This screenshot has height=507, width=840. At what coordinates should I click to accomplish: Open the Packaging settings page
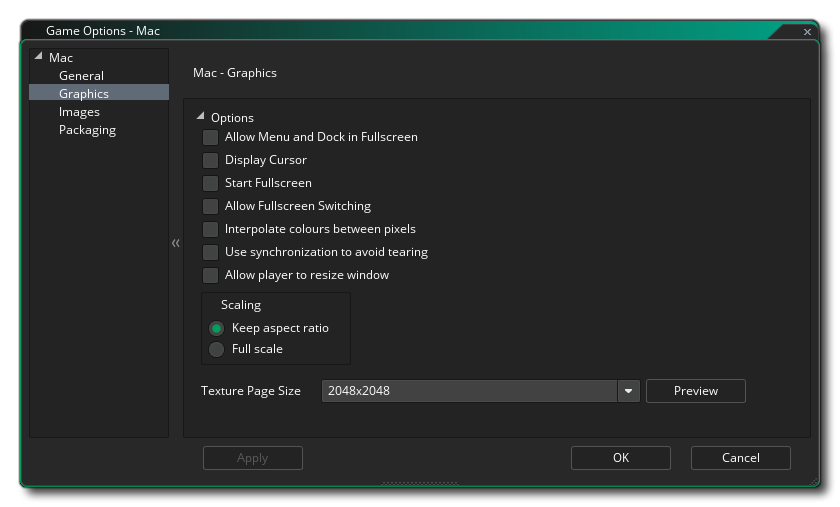point(87,130)
